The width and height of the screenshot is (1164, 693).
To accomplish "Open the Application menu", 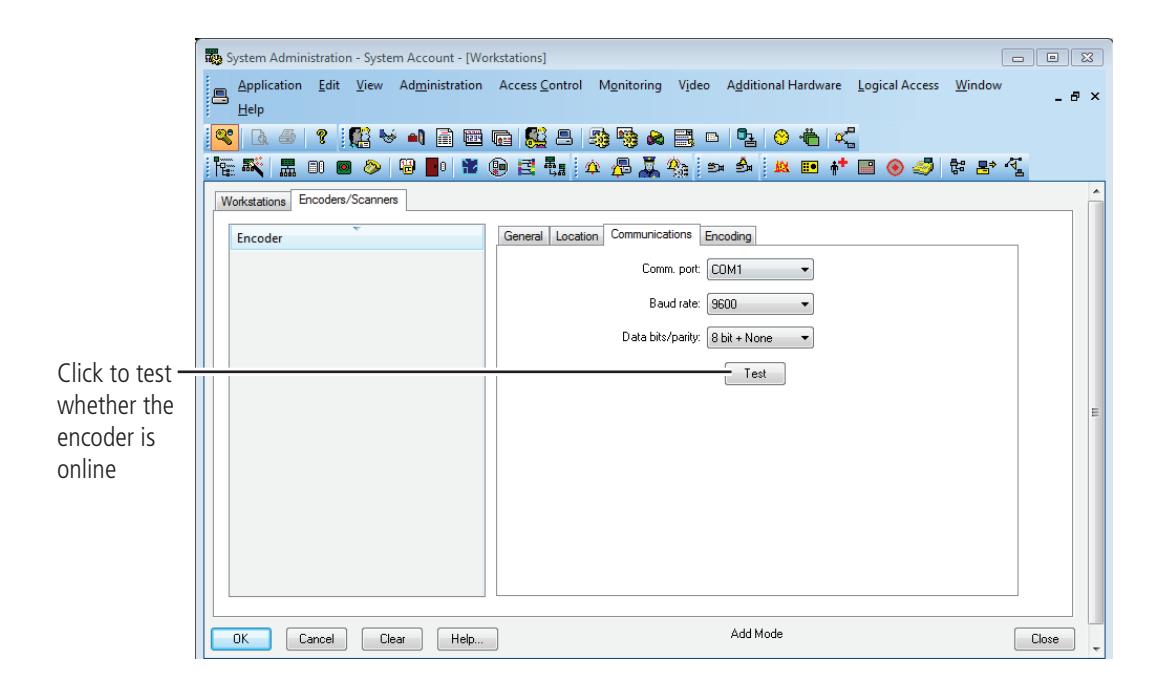I will 269,85.
